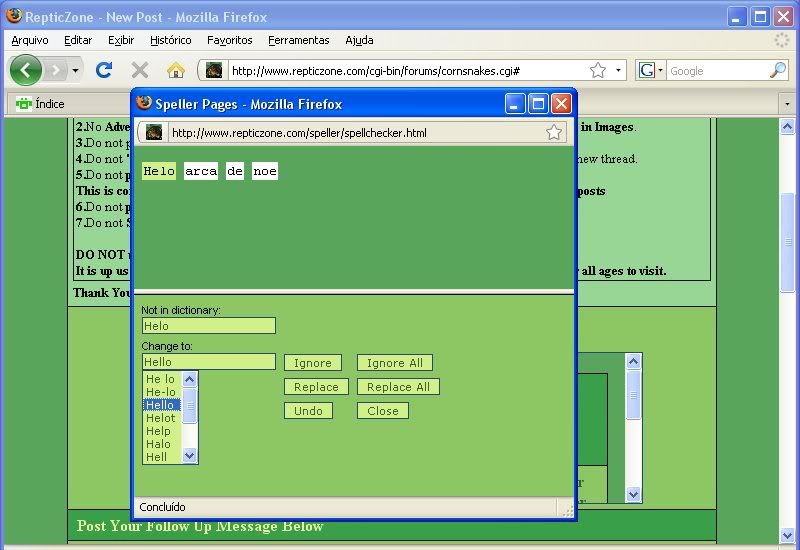Click the Change to text field

pos(209,362)
